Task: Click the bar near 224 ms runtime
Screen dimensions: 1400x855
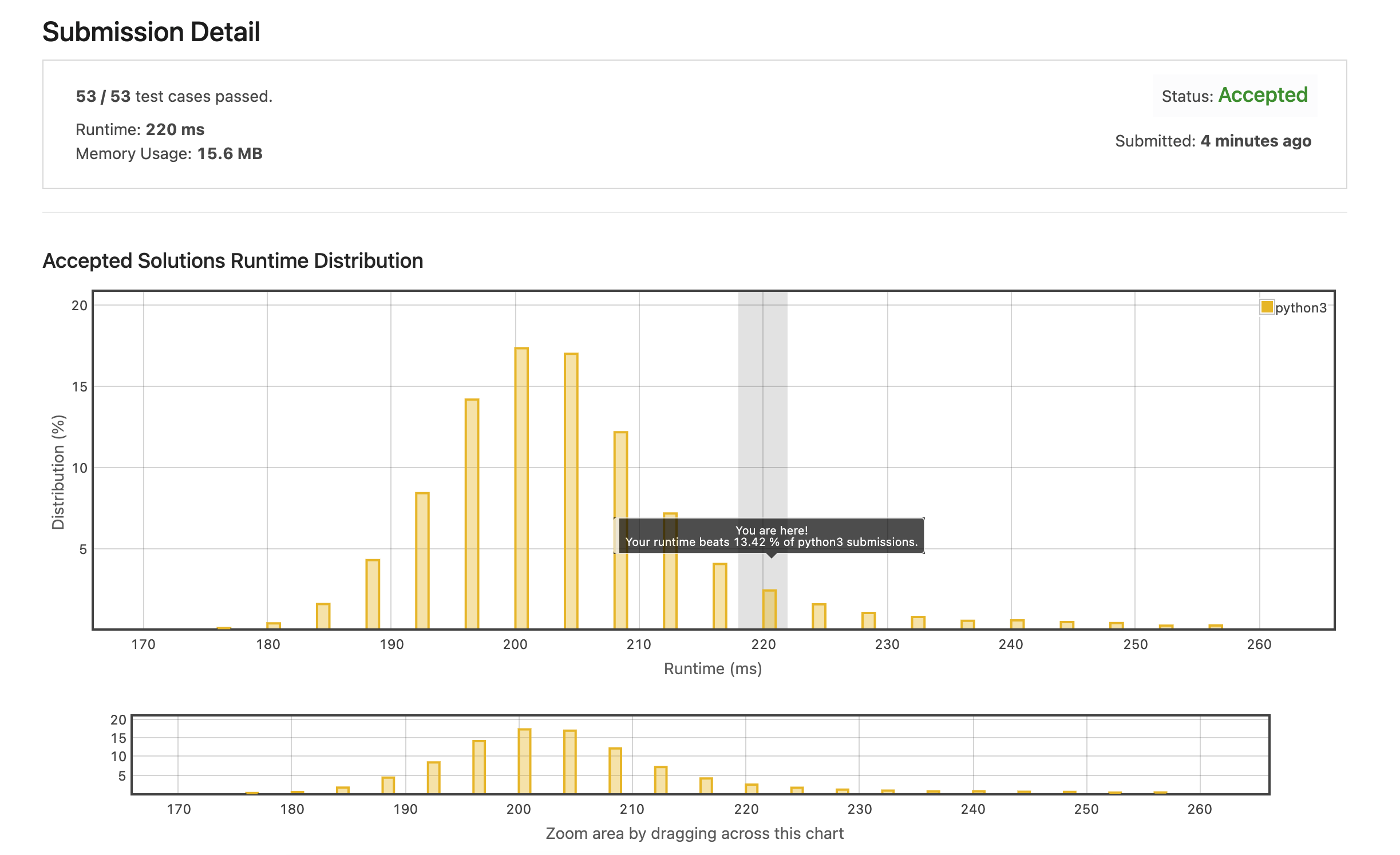Action: coord(818,616)
